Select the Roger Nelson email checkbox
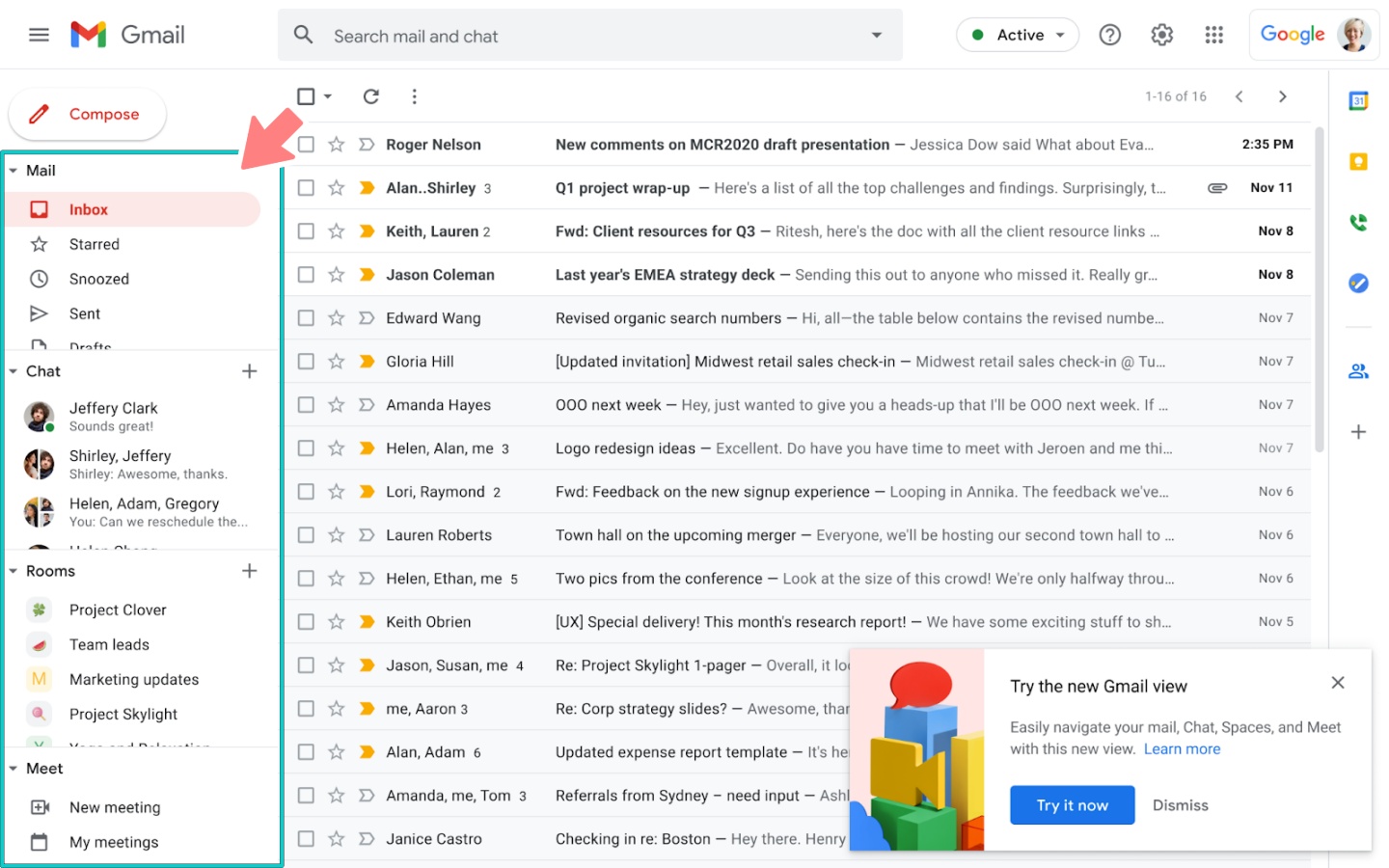1389x868 pixels. tap(306, 145)
